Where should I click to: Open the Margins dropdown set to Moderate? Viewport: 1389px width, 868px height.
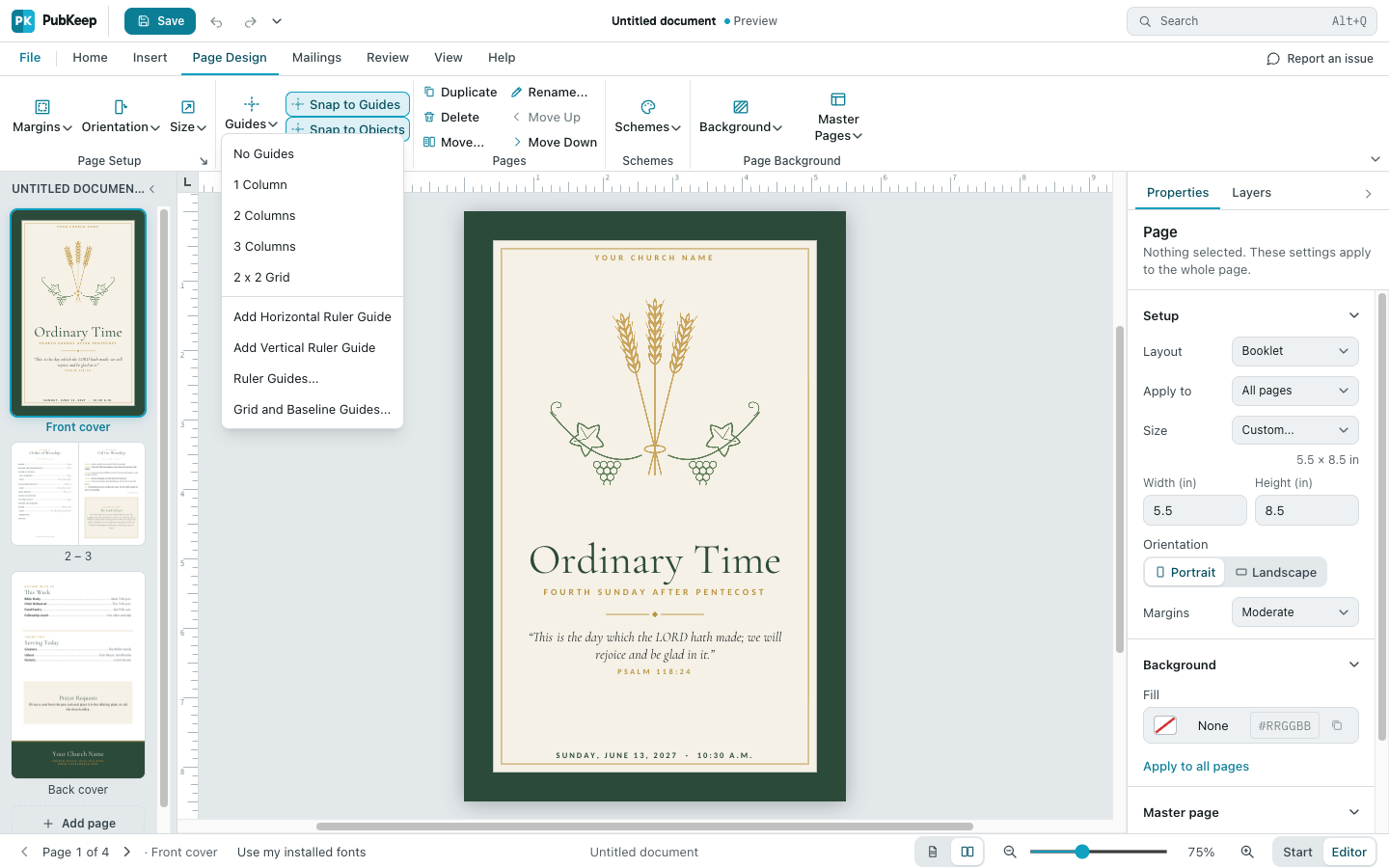[1295, 612]
